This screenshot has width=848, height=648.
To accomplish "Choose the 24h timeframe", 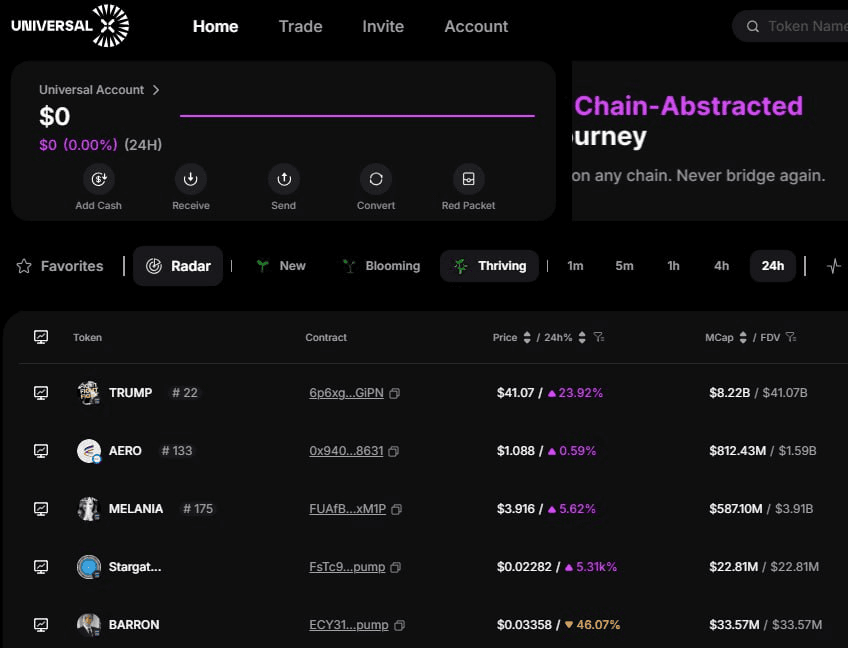I will tap(773, 266).
